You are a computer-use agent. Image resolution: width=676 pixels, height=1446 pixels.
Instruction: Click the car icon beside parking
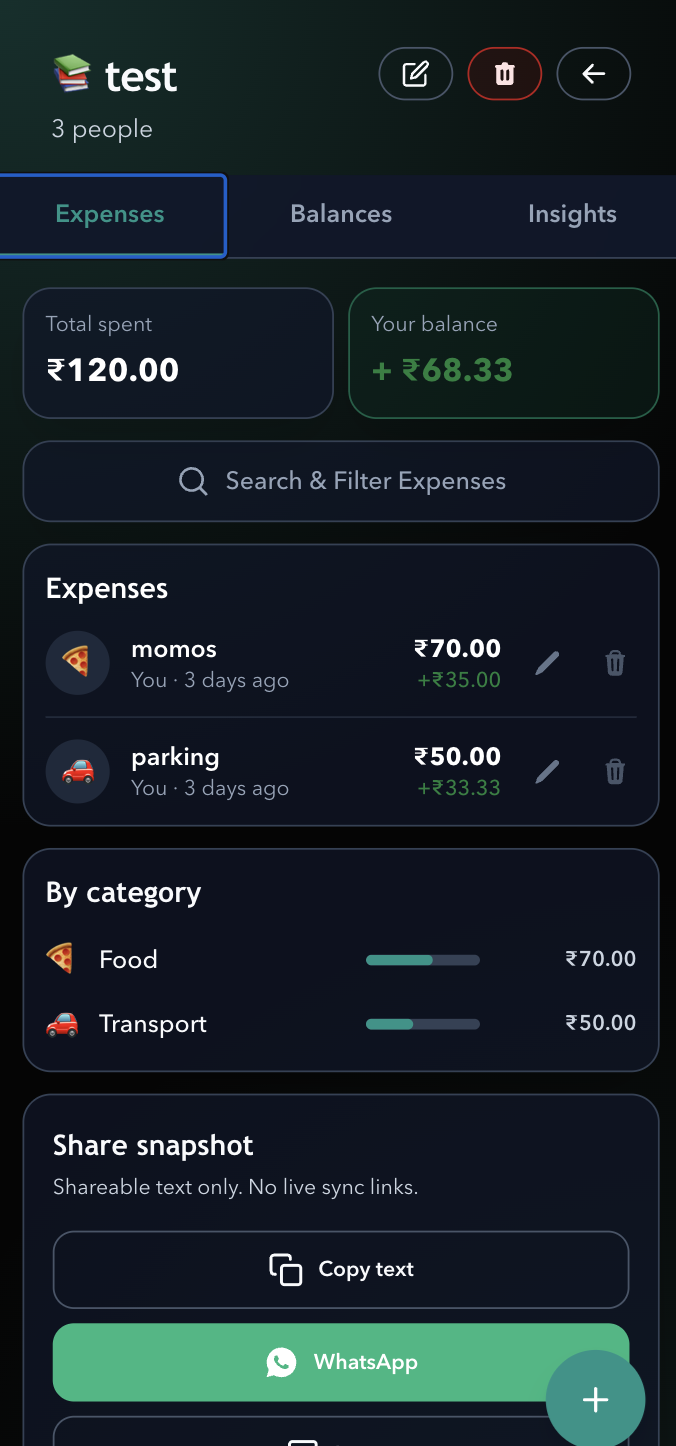pyautogui.click(x=77, y=771)
